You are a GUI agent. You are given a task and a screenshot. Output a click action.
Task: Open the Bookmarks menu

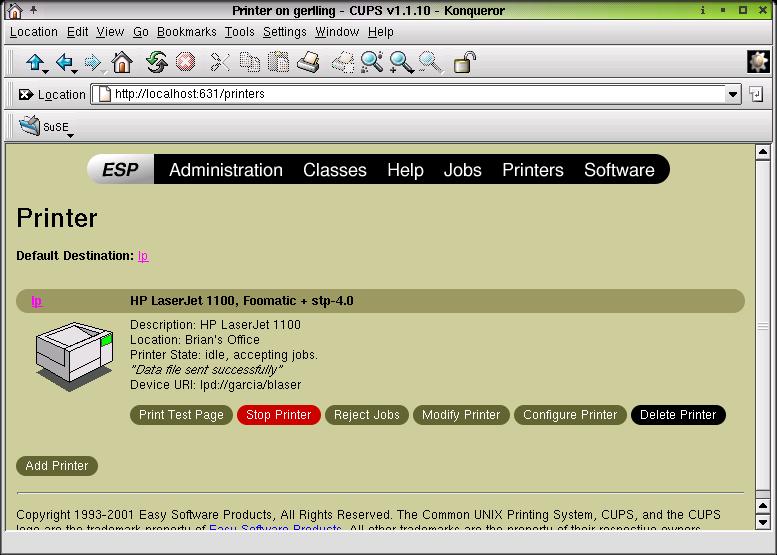click(x=186, y=32)
